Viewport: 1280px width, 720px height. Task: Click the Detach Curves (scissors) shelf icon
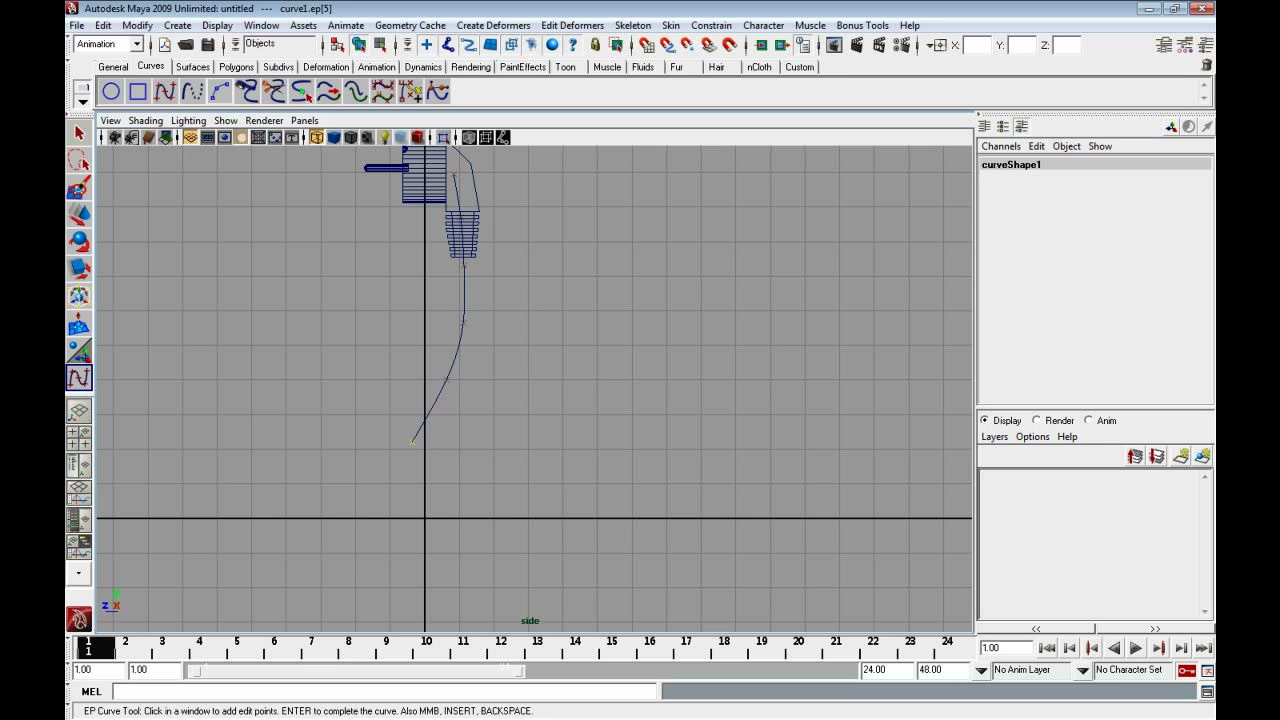click(274, 92)
